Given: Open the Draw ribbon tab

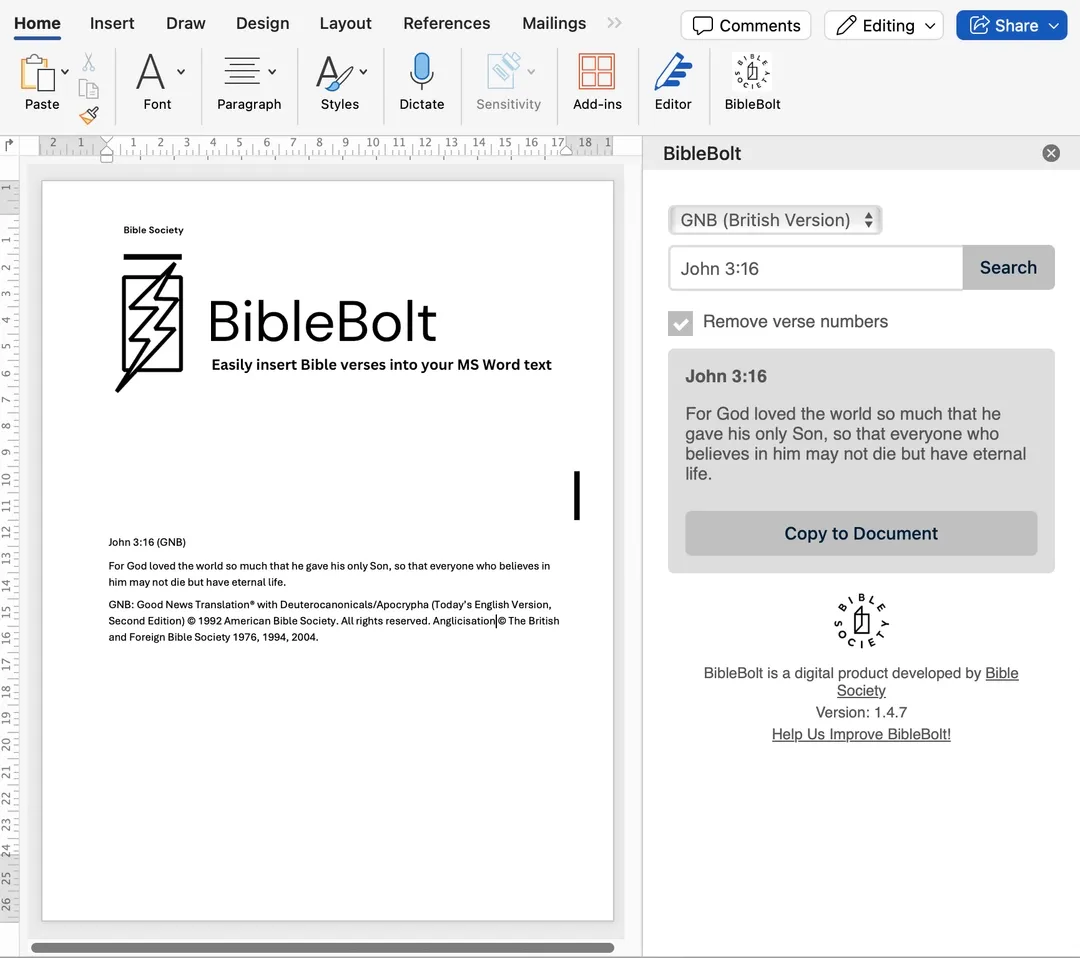Looking at the screenshot, I should click(x=185, y=23).
